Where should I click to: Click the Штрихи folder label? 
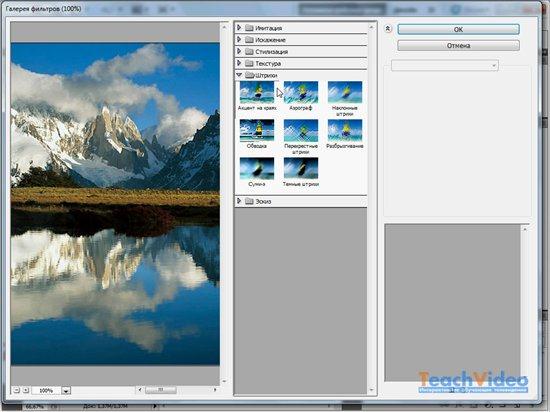coord(266,75)
